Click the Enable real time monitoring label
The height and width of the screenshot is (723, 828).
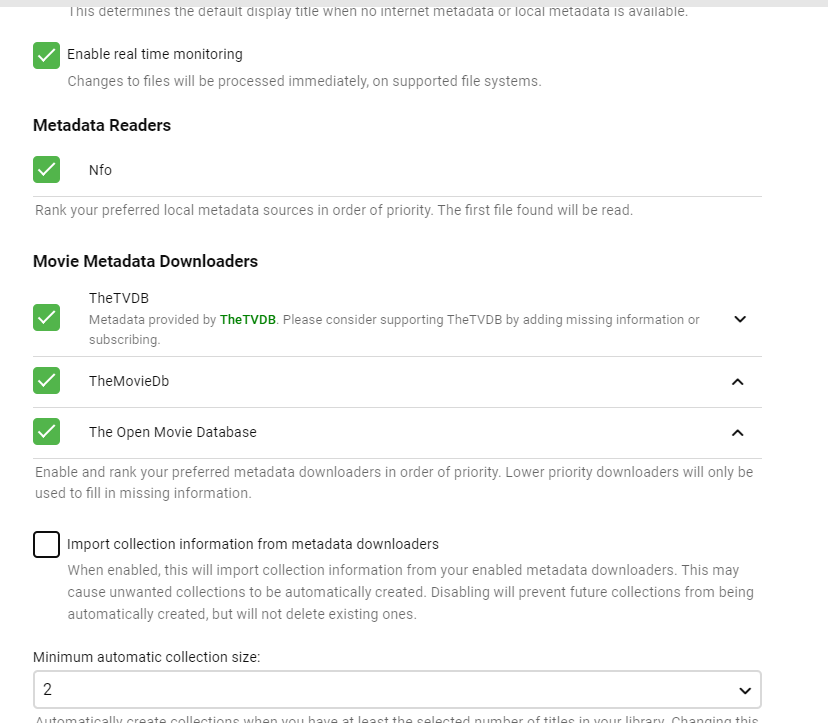point(154,54)
